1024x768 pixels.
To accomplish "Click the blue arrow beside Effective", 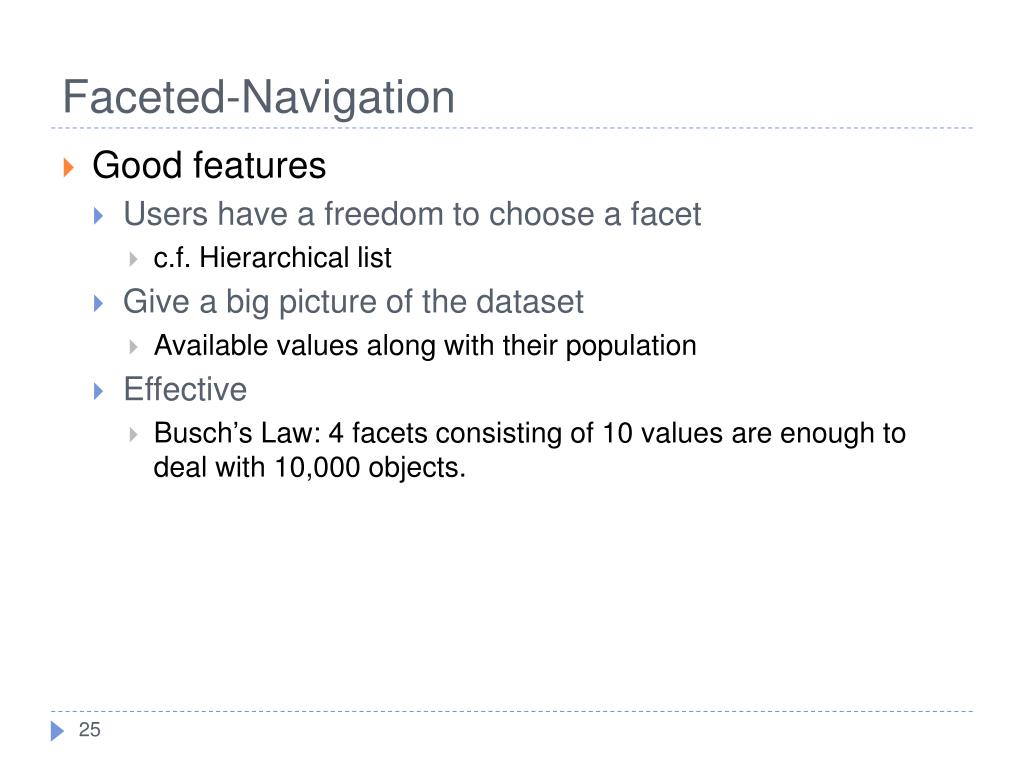I will pyautogui.click(x=99, y=391).
